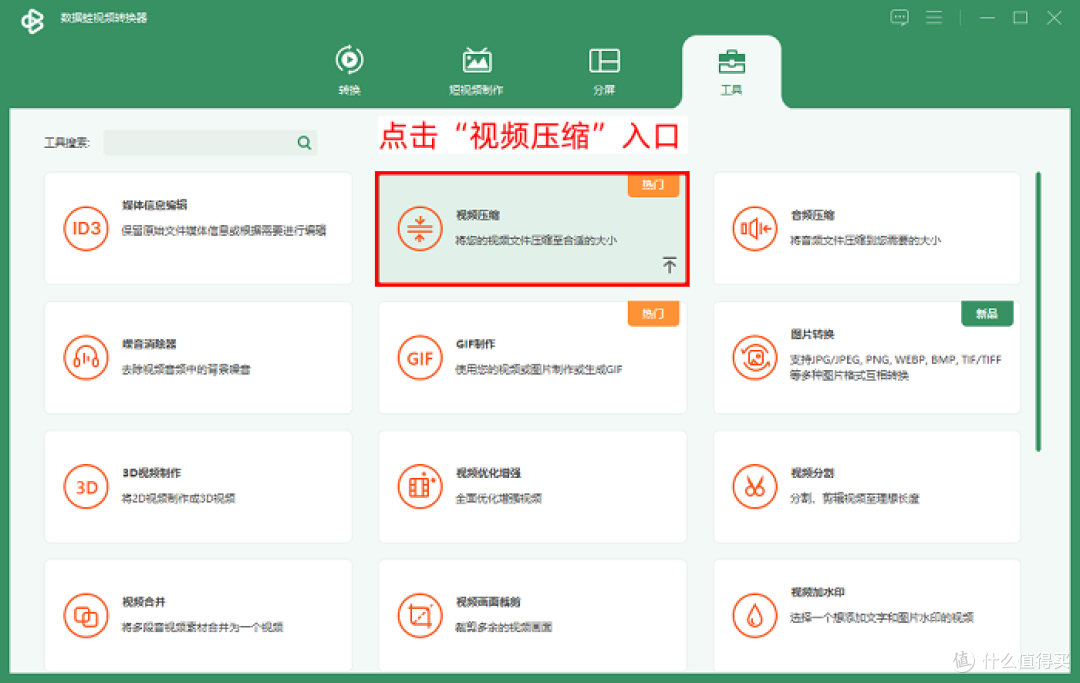Click the video compress icon
The width and height of the screenshot is (1080, 683).
click(419, 229)
